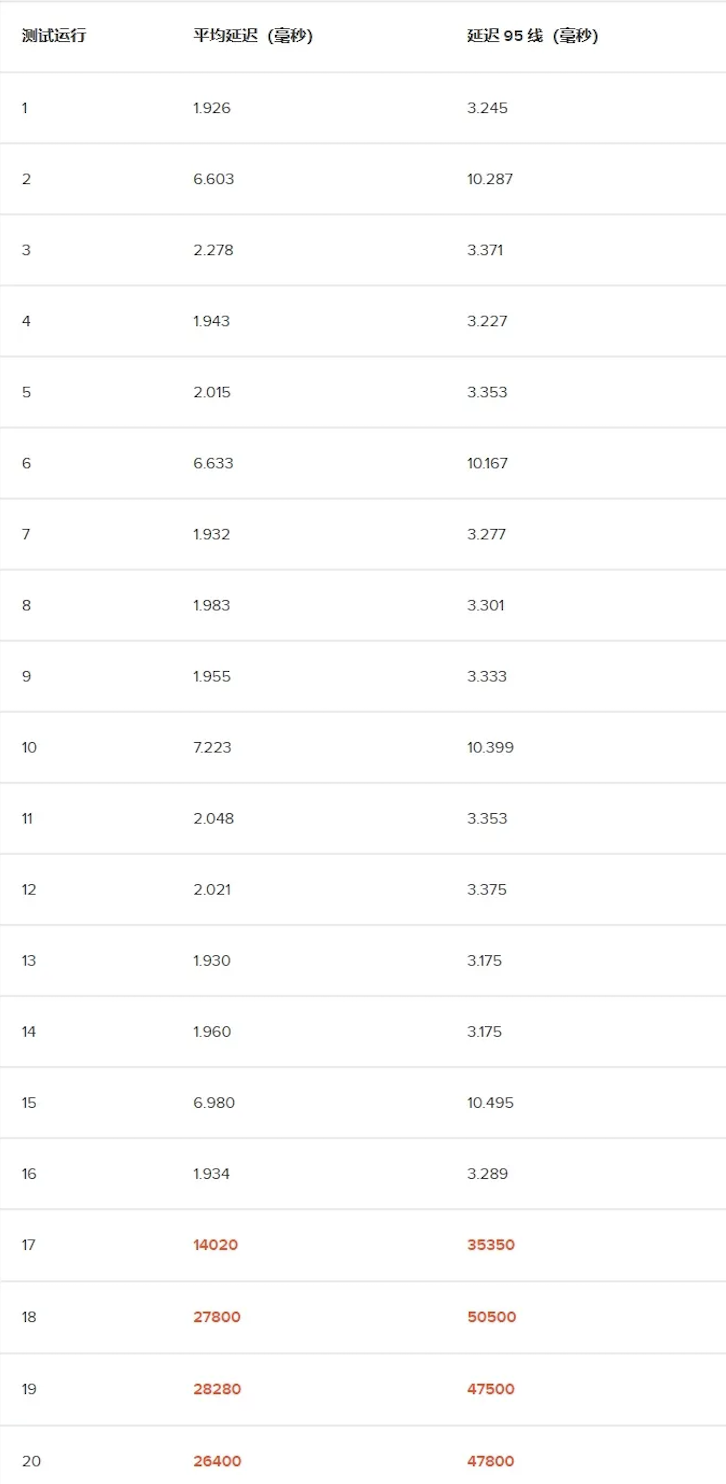Select average latency value 1.926

click(x=212, y=108)
